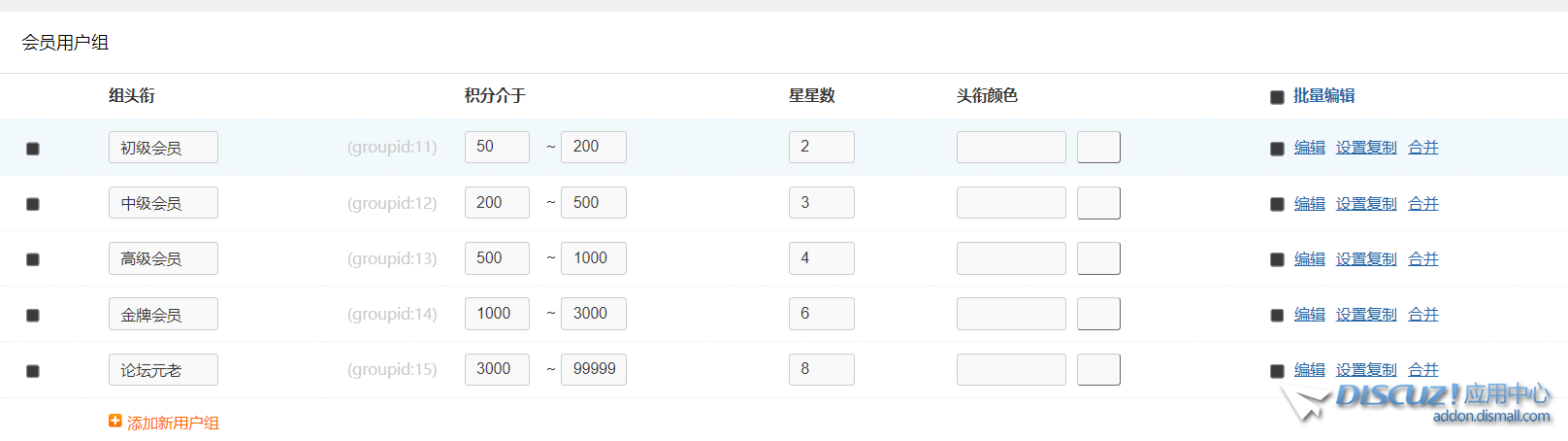
Task: Select the left checkbox for 金牌会员
Action: 33,316
